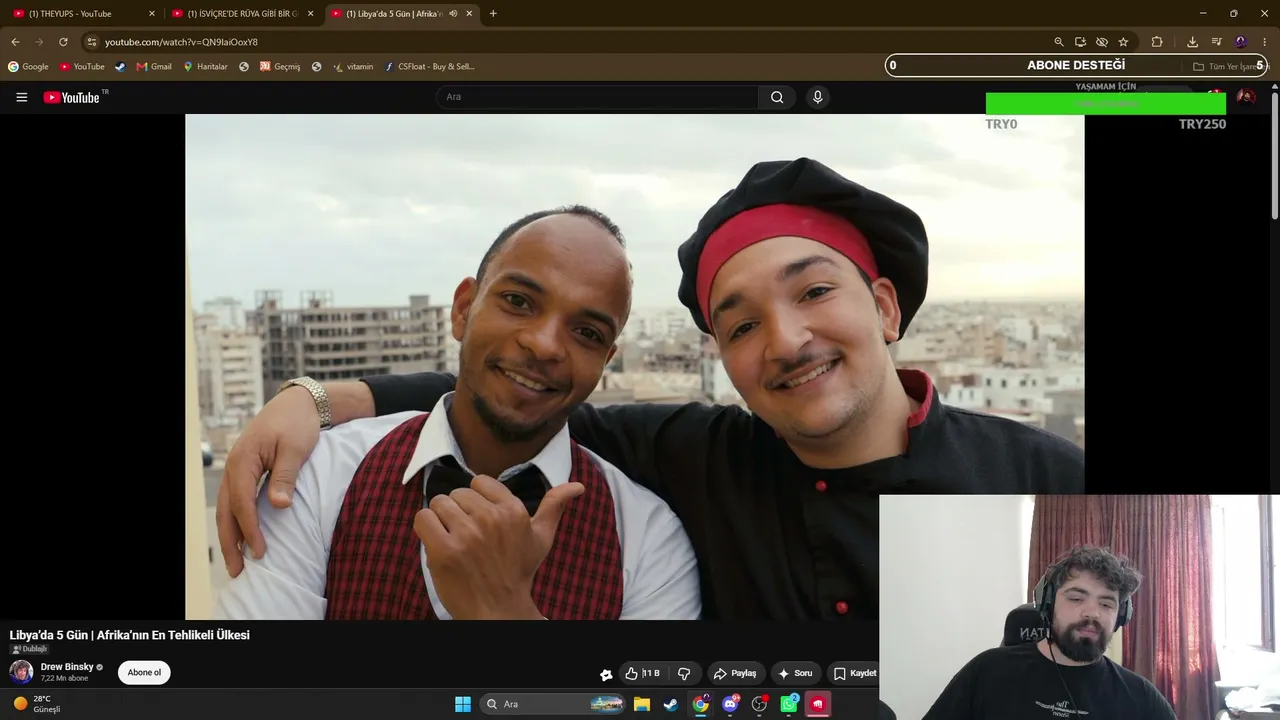Click the flower-shaped icon beside the like button

(x=606, y=674)
